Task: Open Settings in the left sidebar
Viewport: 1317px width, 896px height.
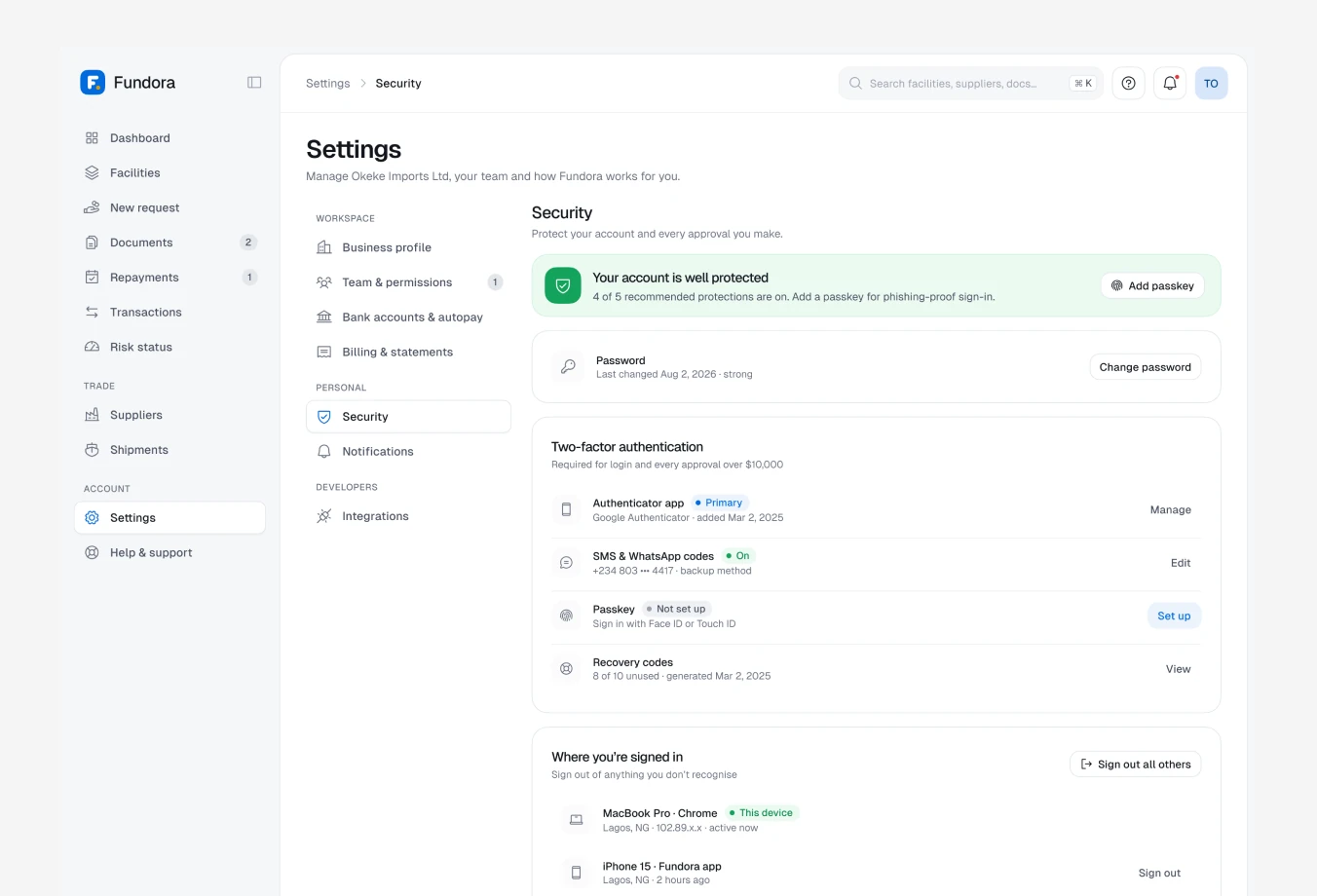Action: tap(169, 518)
